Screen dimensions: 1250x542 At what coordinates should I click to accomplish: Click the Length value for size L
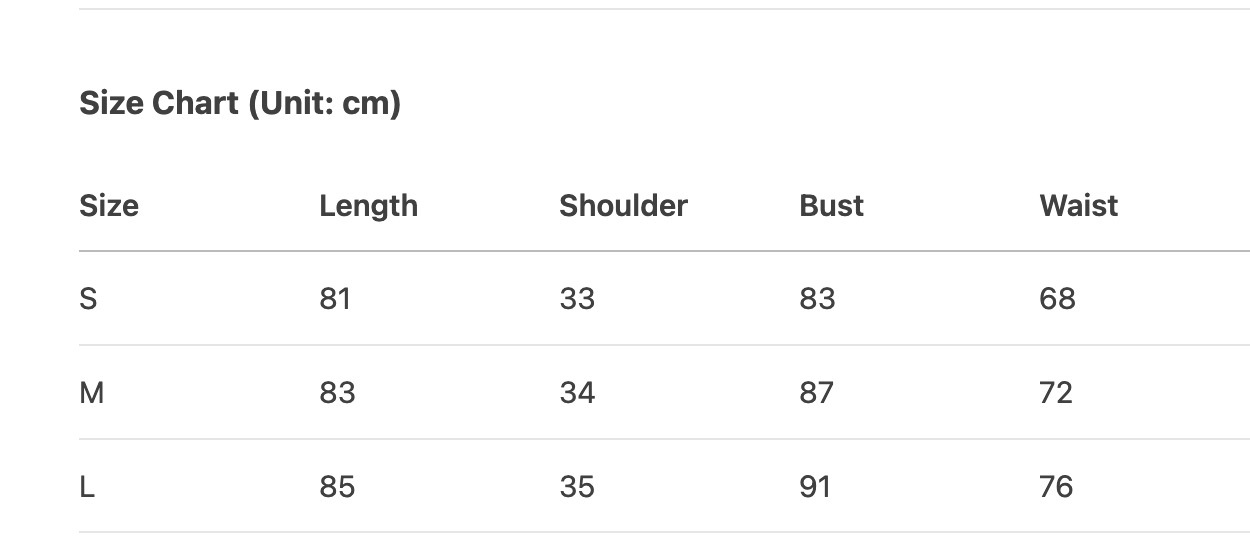coord(337,487)
